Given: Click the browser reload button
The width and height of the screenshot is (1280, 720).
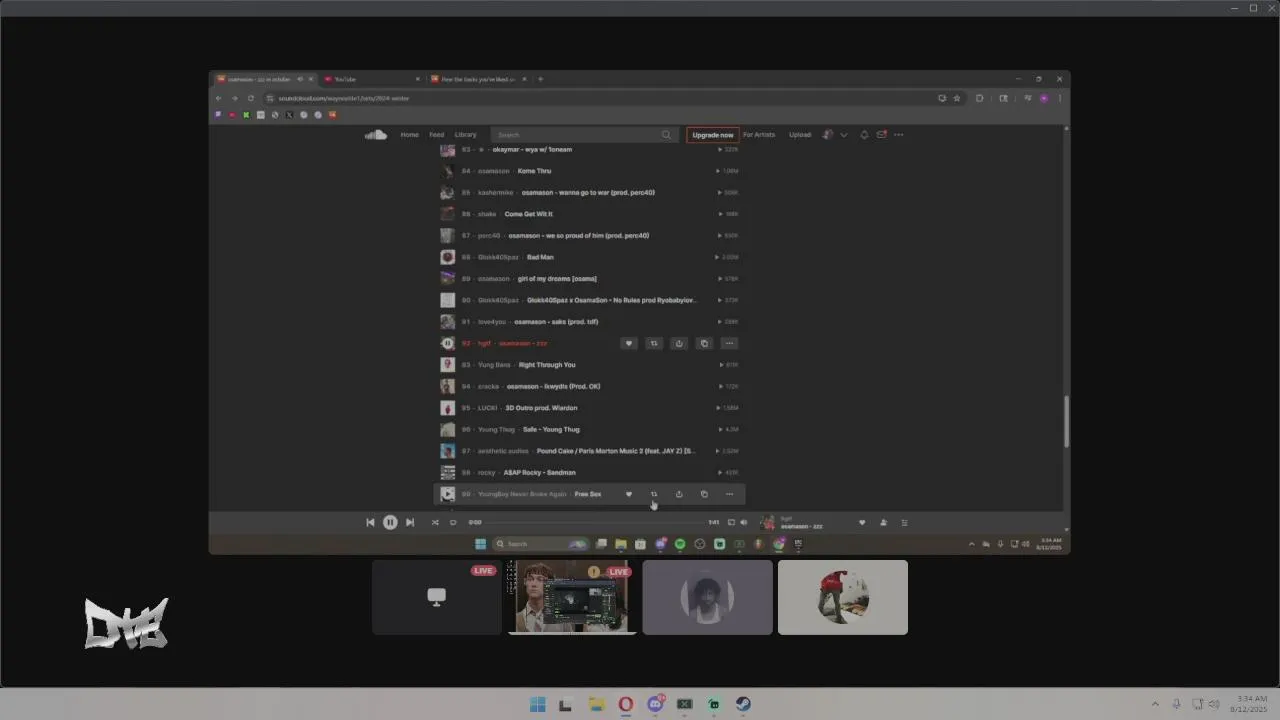Looking at the screenshot, I should point(251,98).
